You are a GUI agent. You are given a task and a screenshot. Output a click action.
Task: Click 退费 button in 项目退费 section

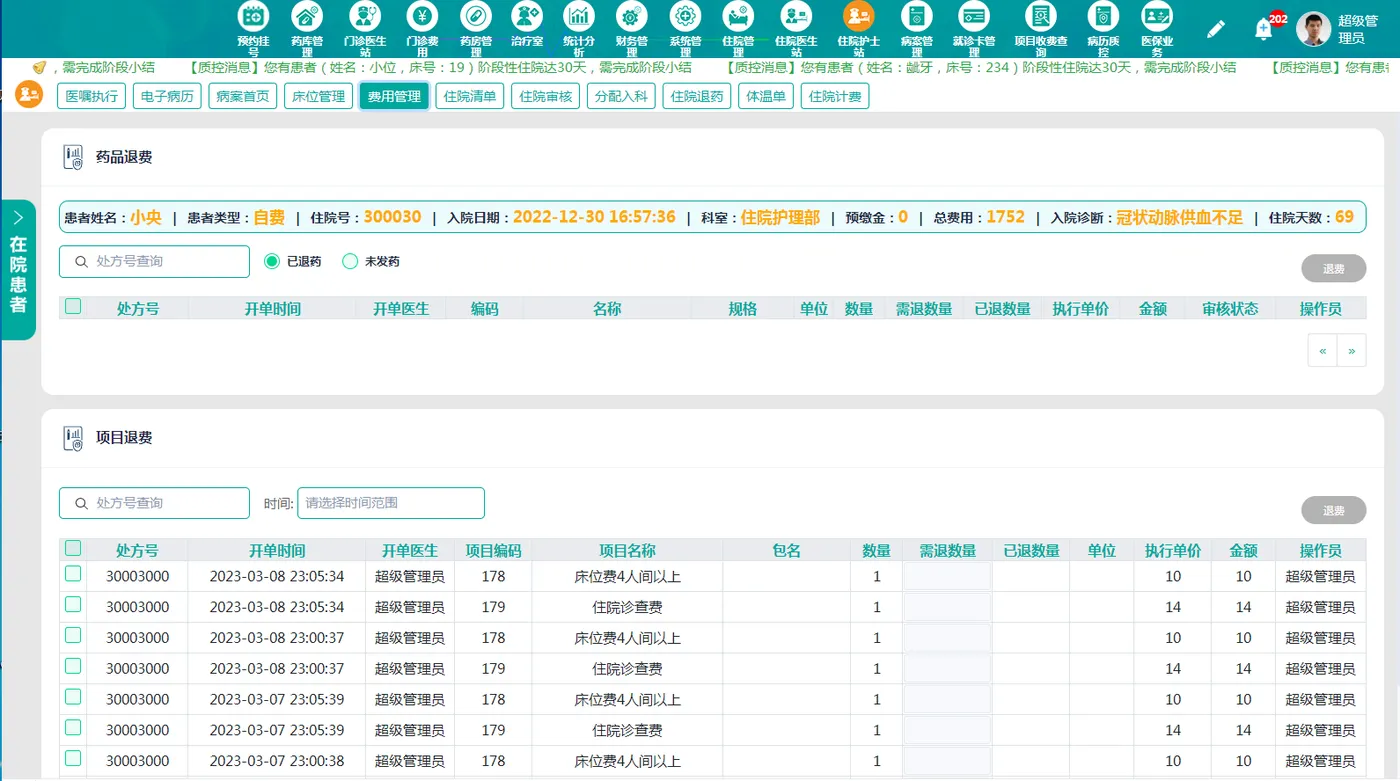pos(1333,510)
